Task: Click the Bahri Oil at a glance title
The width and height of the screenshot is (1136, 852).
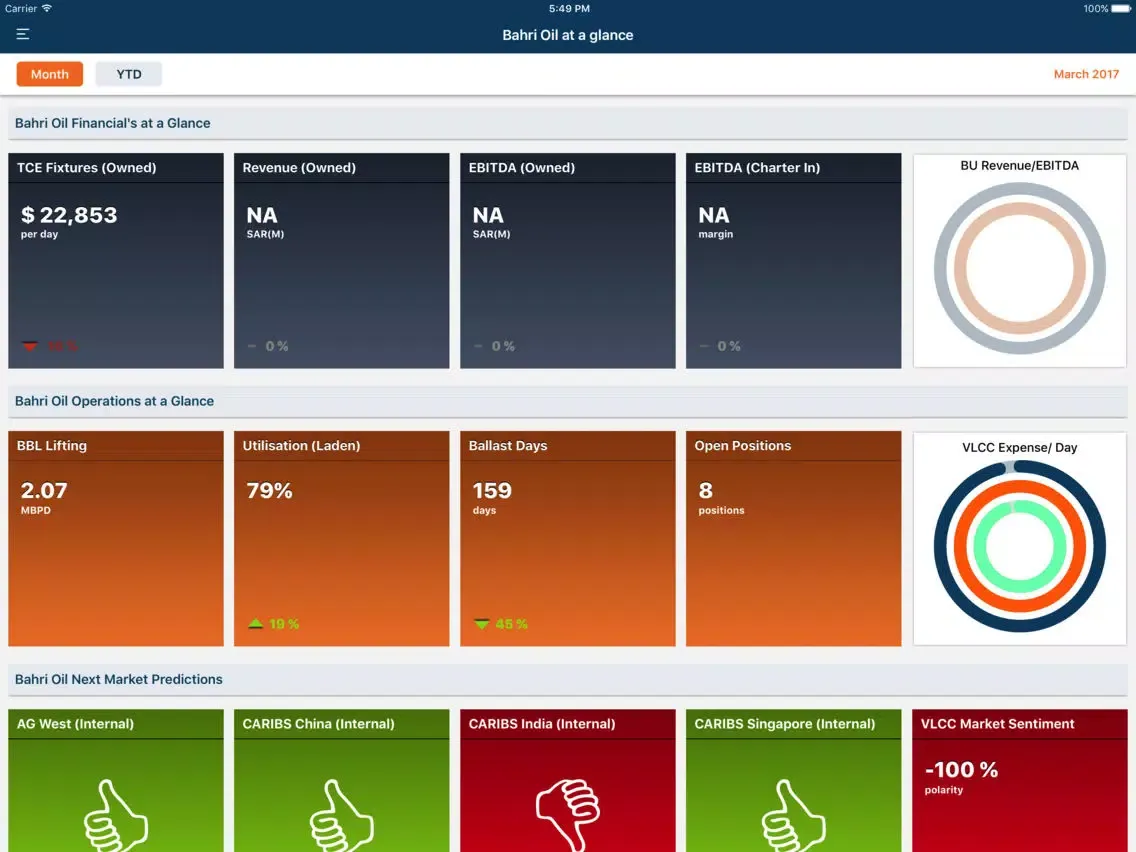Action: coord(567,35)
